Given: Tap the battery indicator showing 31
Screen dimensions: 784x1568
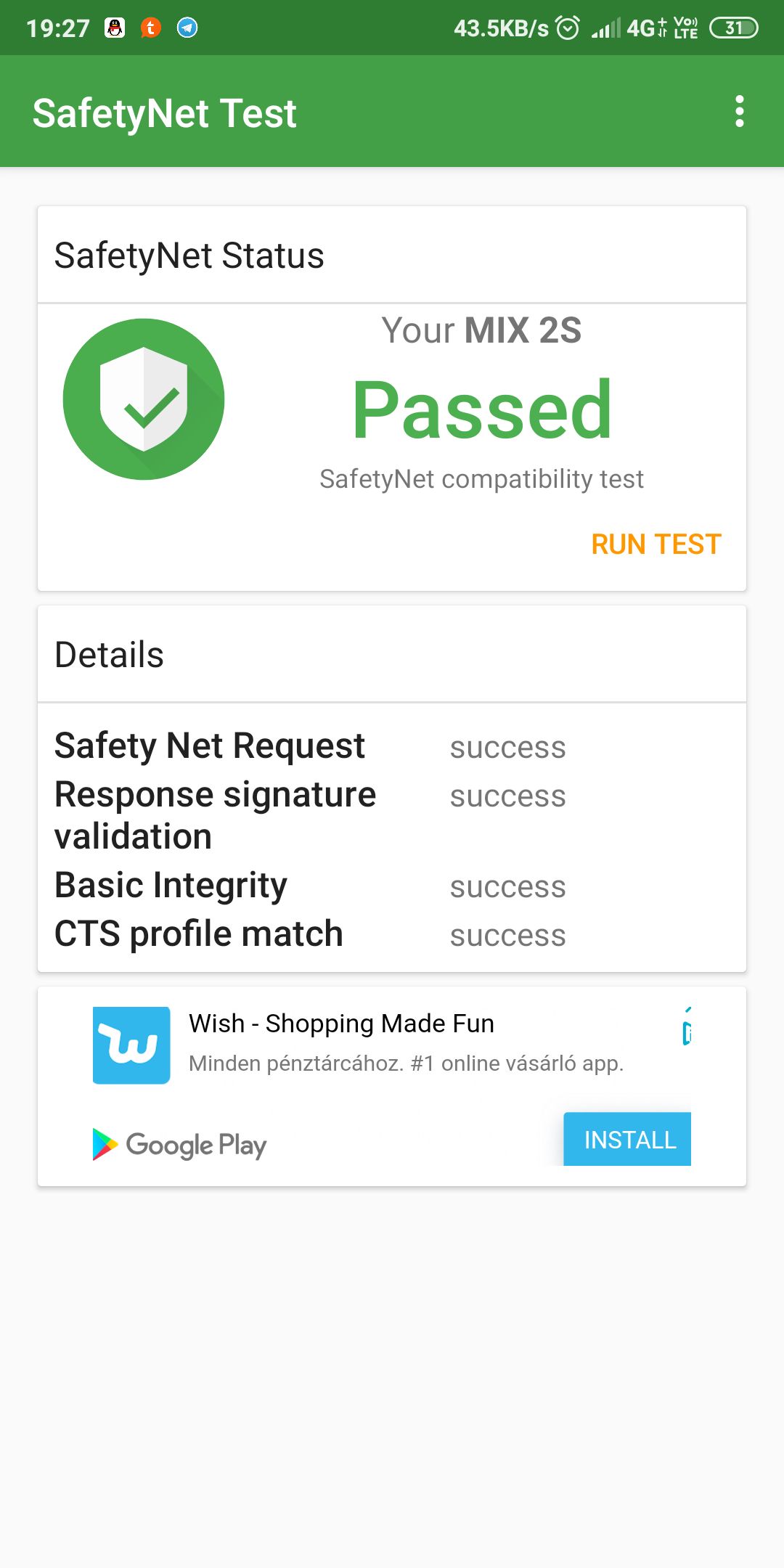Looking at the screenshot, I should 733,28.
